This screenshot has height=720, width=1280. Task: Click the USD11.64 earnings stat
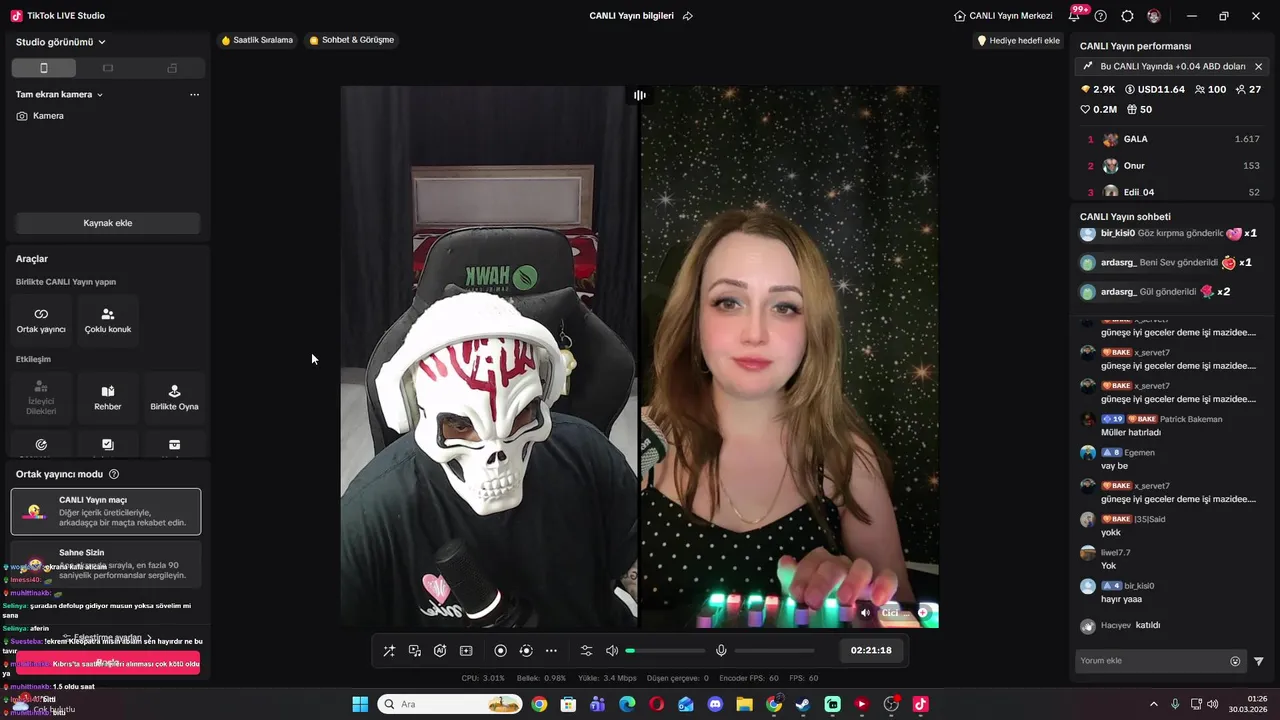tap(1155, 90)
